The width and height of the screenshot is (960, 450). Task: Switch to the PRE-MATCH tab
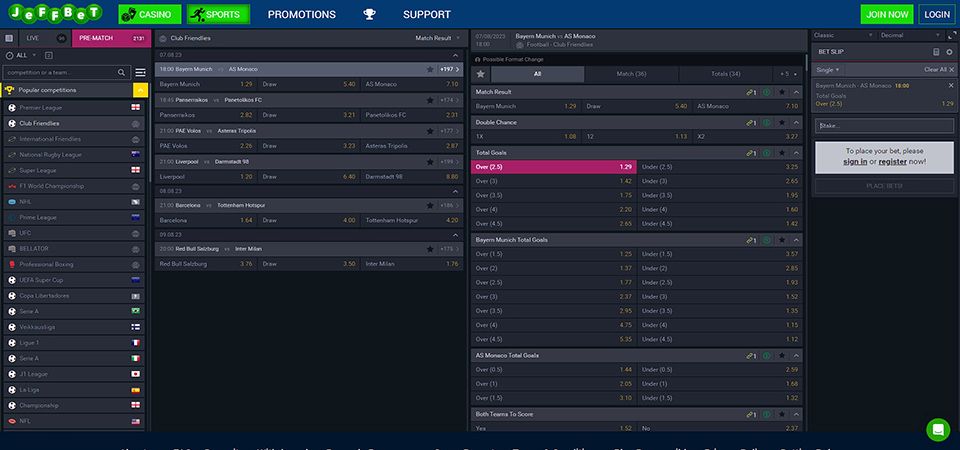tap(110, 38)
